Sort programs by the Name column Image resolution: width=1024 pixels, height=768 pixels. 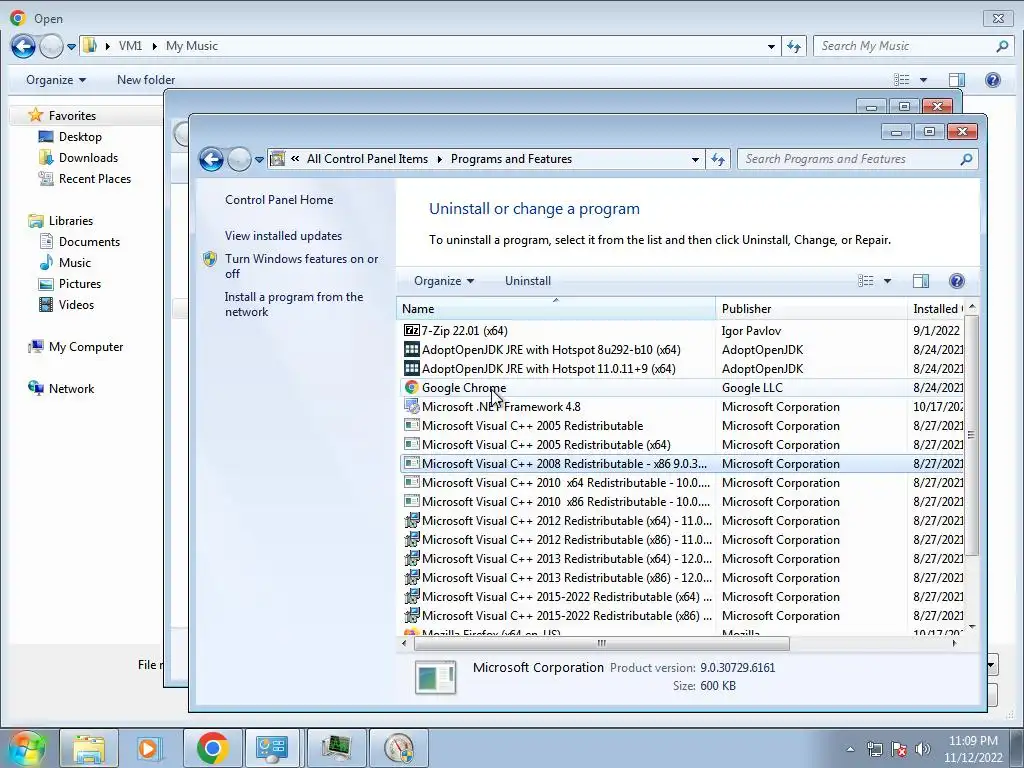coord(556,309)
